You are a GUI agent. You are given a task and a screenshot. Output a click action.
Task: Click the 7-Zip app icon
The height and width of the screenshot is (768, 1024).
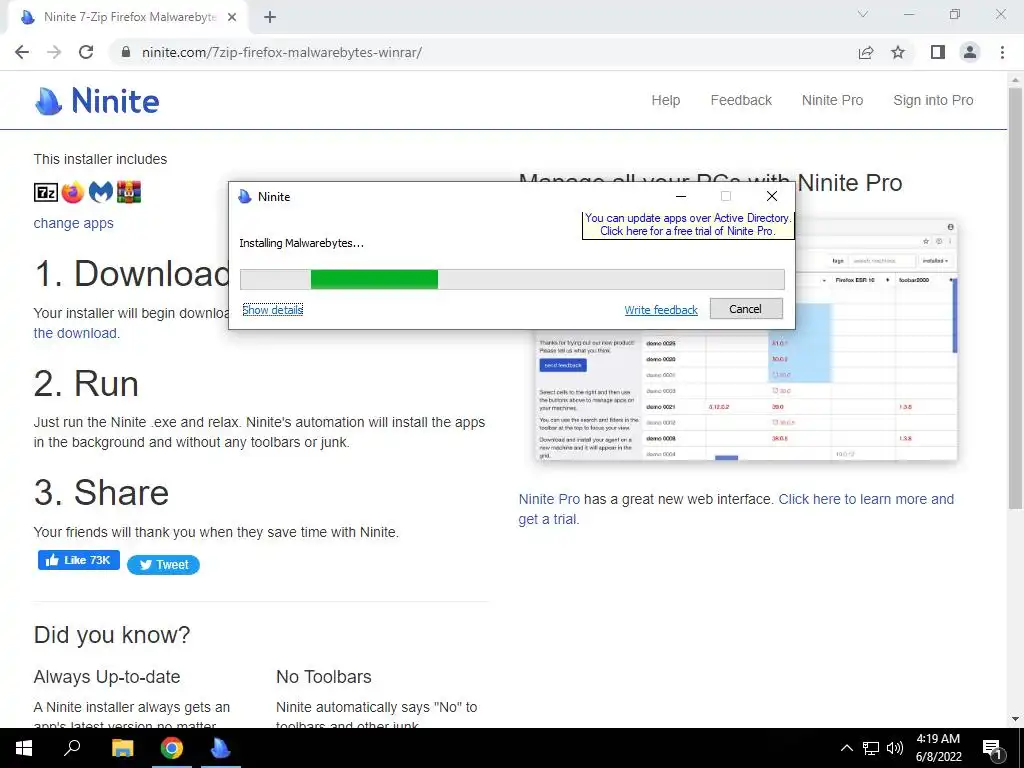[46, 192]
